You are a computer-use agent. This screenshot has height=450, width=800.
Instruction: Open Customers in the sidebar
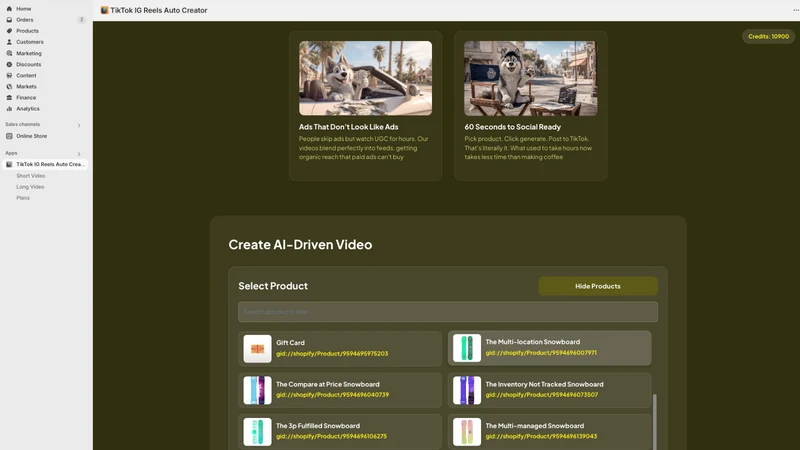pyautogui.click(x=30, y=42)
